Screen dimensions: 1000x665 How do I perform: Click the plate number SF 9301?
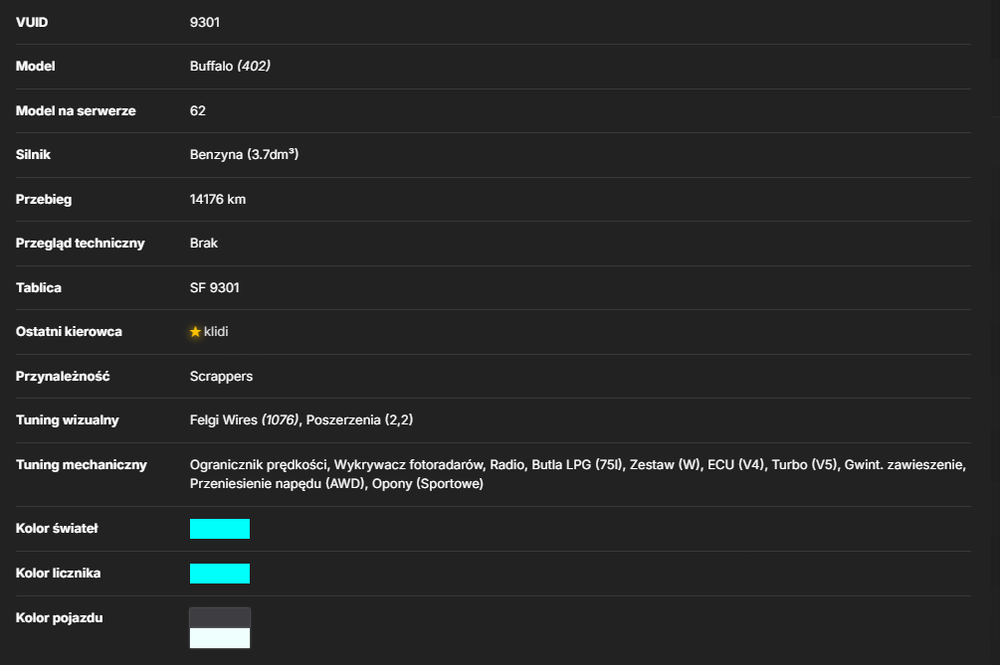pyautogui.click(x=214, y=288)
